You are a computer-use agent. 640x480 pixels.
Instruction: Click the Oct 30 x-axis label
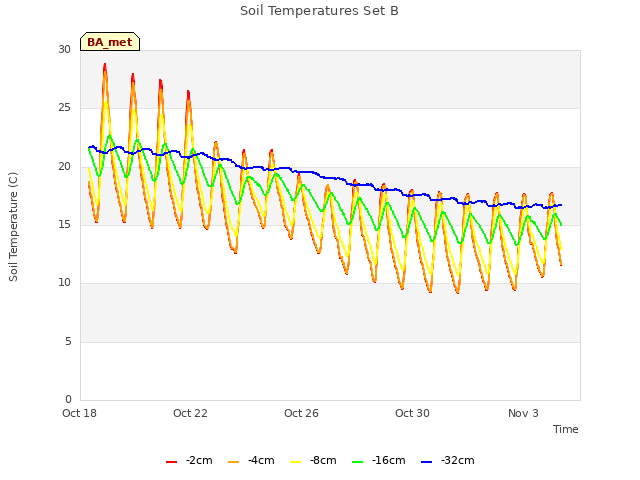pos(412,413)
